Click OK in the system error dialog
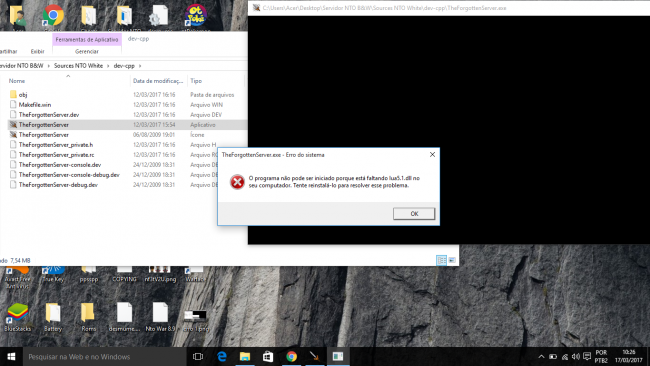 coord(414,213)
